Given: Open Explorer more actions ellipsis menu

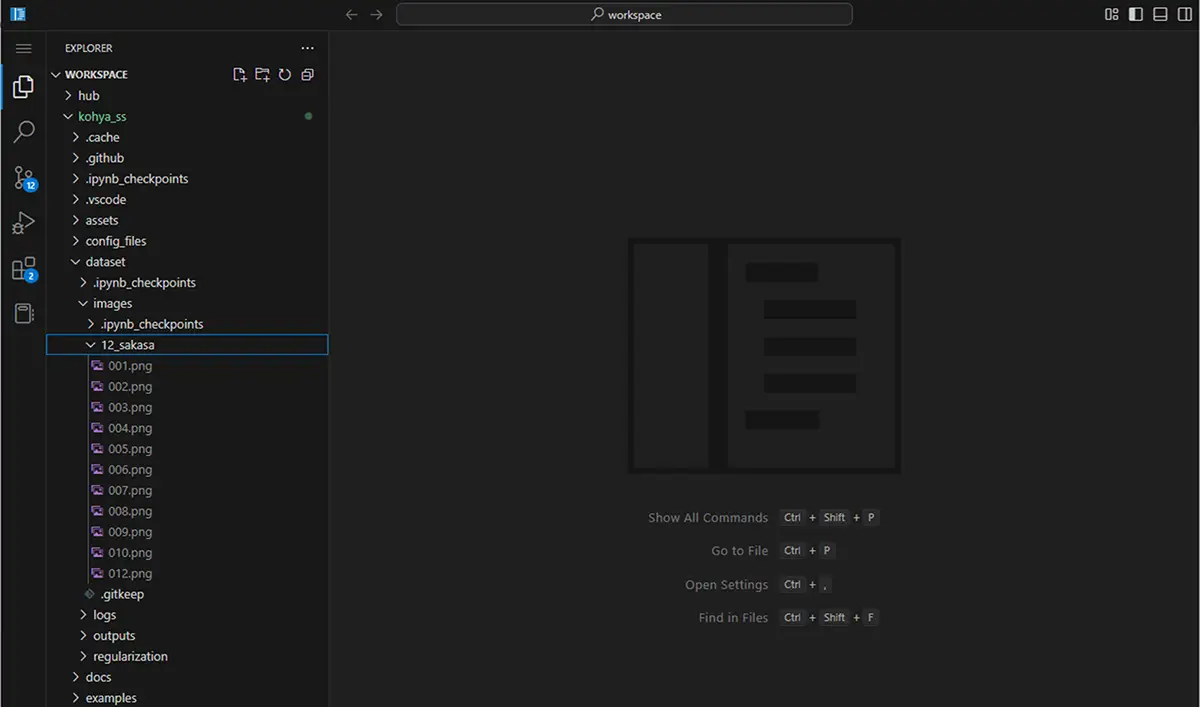Looking at the screenshot, I should 307,48.
